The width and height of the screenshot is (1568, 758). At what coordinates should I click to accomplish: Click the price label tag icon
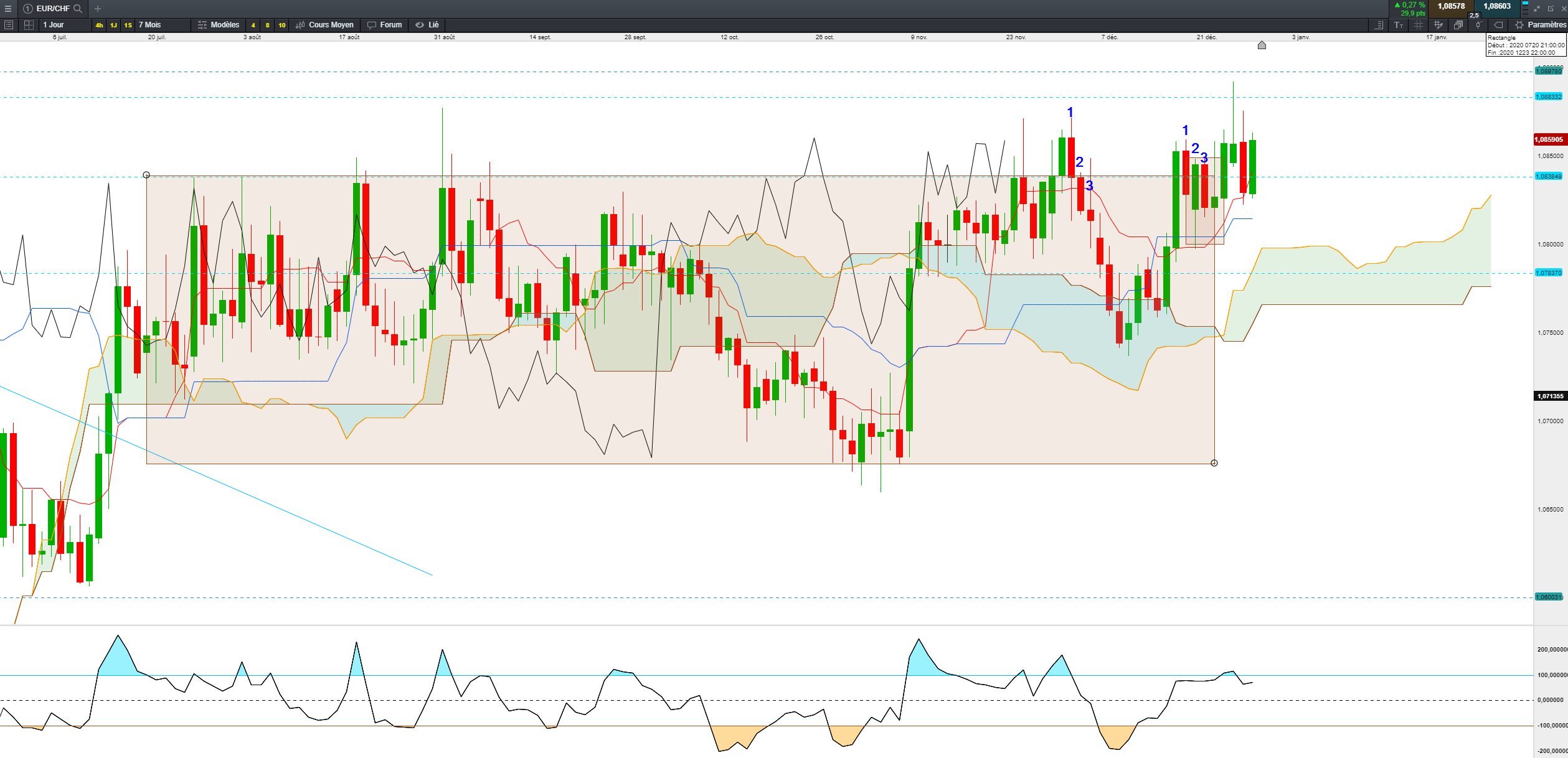[1498, 25]
